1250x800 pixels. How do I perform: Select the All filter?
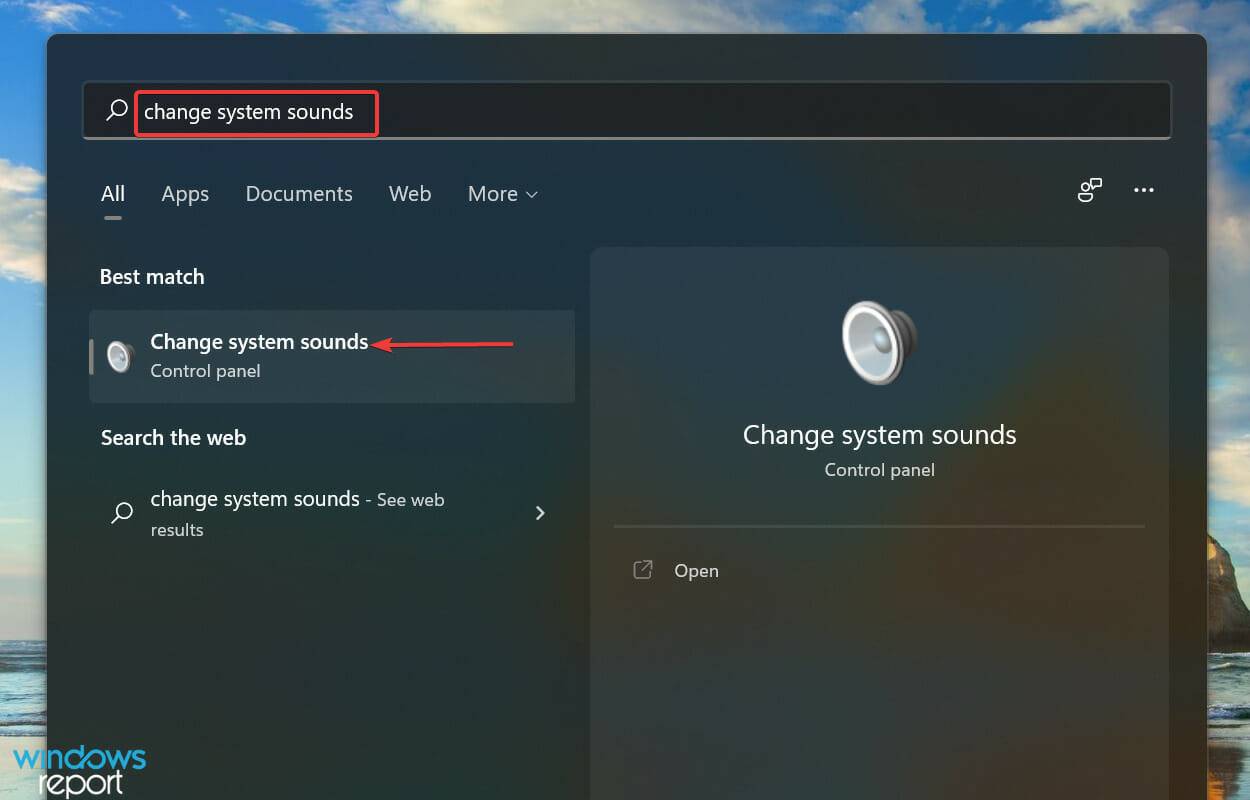click(x=112, y=194)
